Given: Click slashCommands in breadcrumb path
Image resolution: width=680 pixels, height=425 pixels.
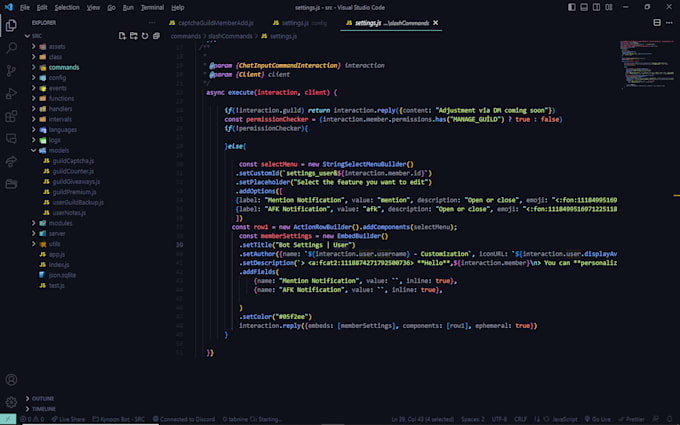Looking at the screenshot, I should point(230,36).
